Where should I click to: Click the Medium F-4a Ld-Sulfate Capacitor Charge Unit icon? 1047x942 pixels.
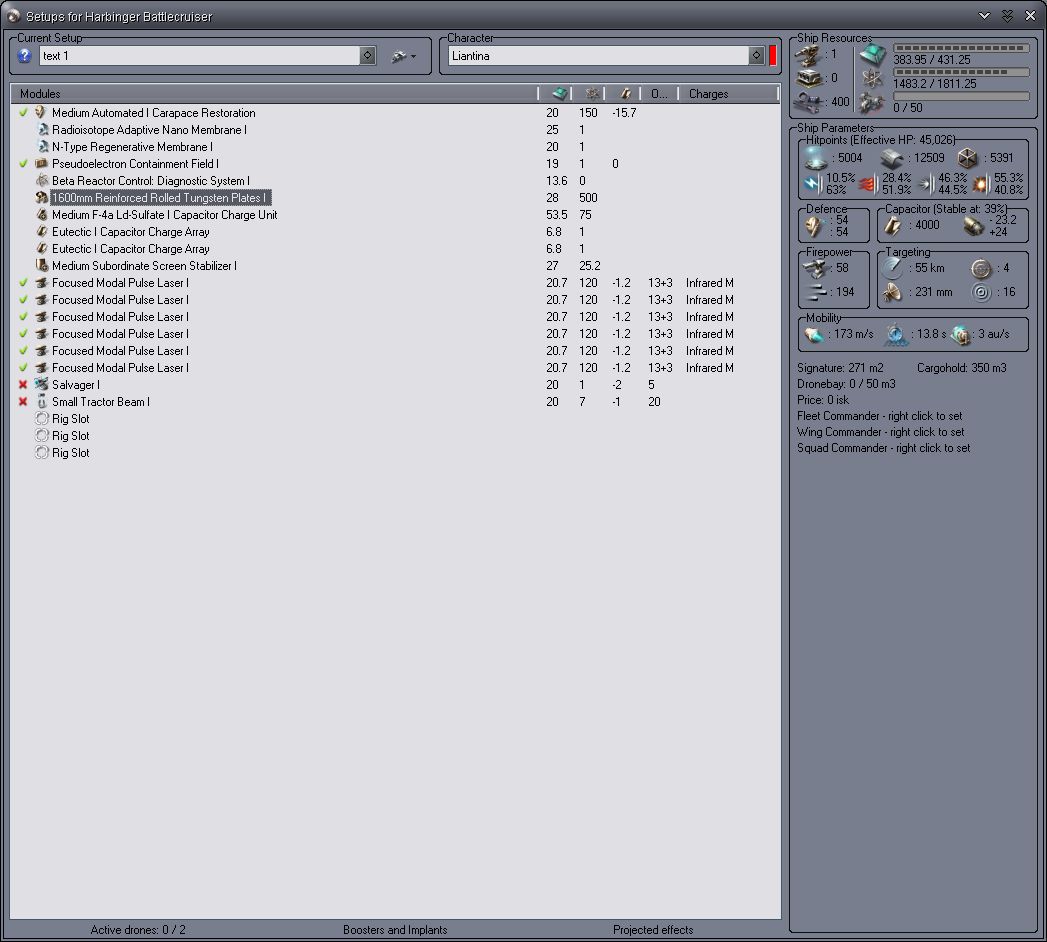click(x=42, y=214)
